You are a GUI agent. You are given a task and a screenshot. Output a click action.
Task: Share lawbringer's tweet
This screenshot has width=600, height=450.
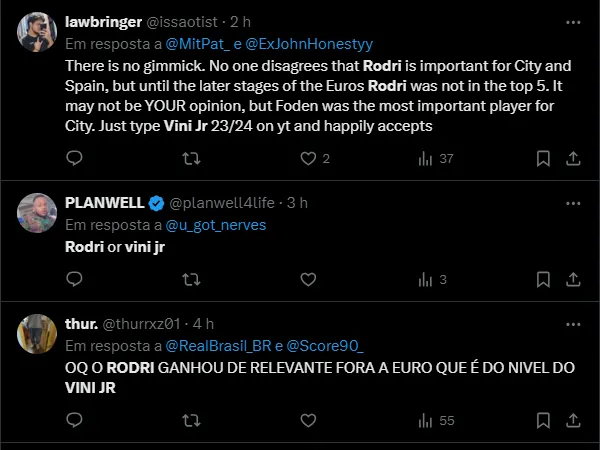point(574,158)
